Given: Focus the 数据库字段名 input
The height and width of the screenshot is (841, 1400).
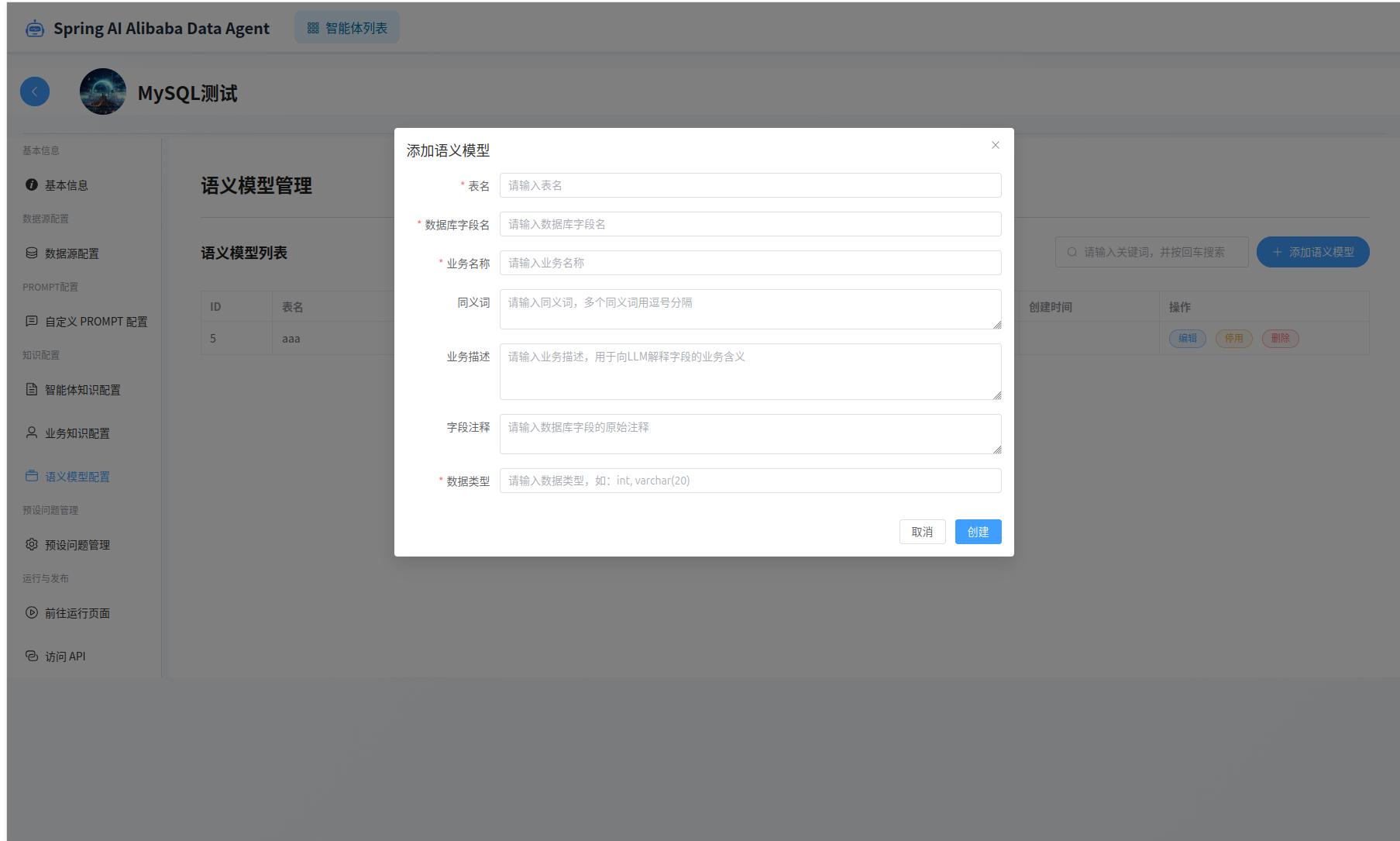Looking at the screenshot, I should click(750, 224).
